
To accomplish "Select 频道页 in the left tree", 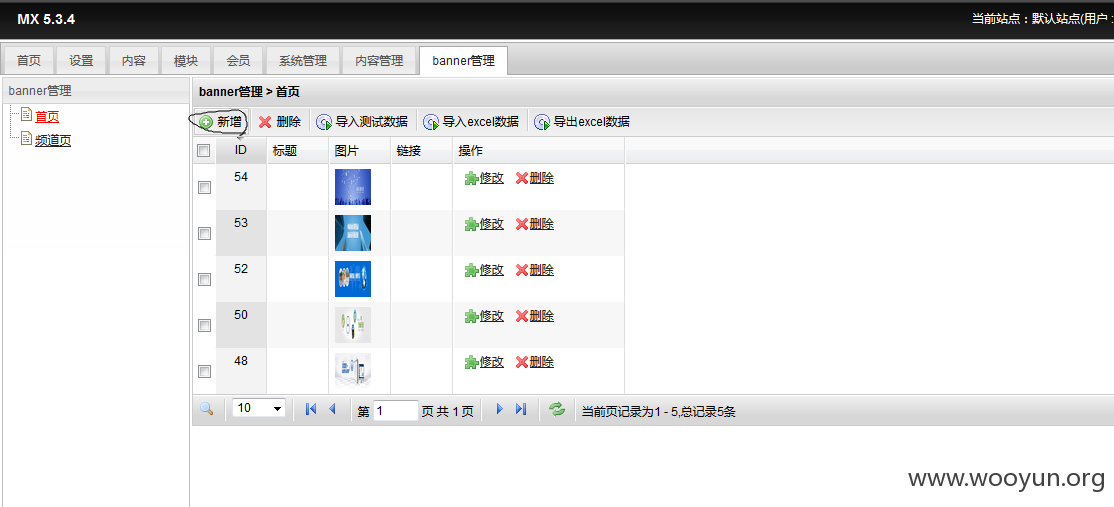I will pos(53,141).
